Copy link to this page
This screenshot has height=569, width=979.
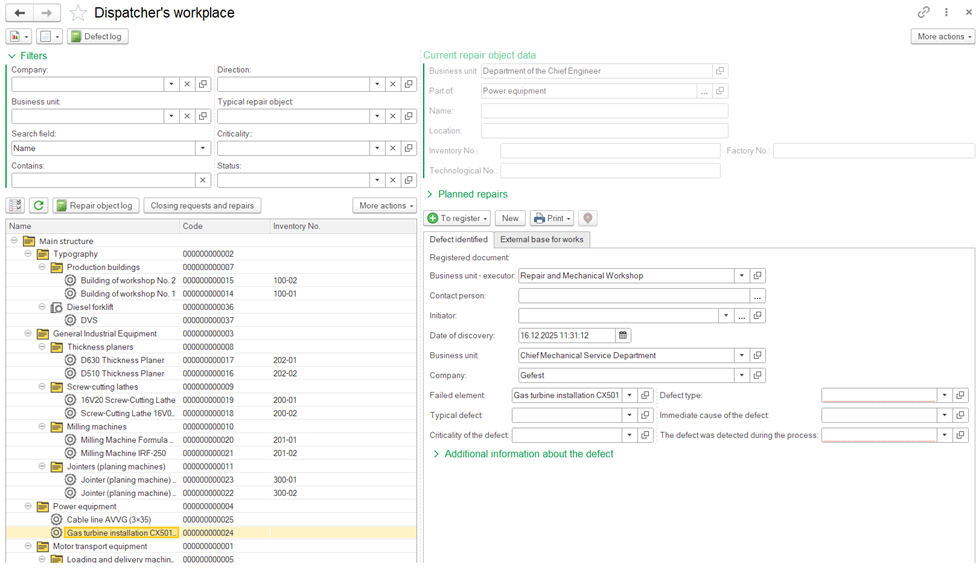pos(923,13)
